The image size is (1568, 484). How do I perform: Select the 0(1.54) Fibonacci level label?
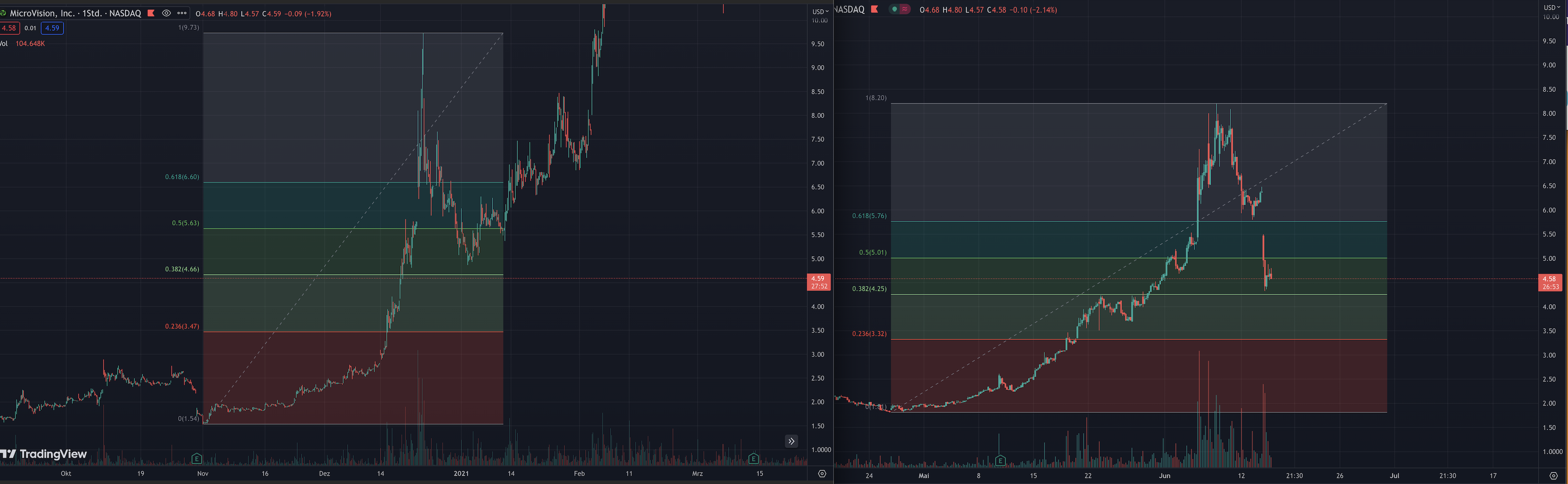tap(189, 419)
